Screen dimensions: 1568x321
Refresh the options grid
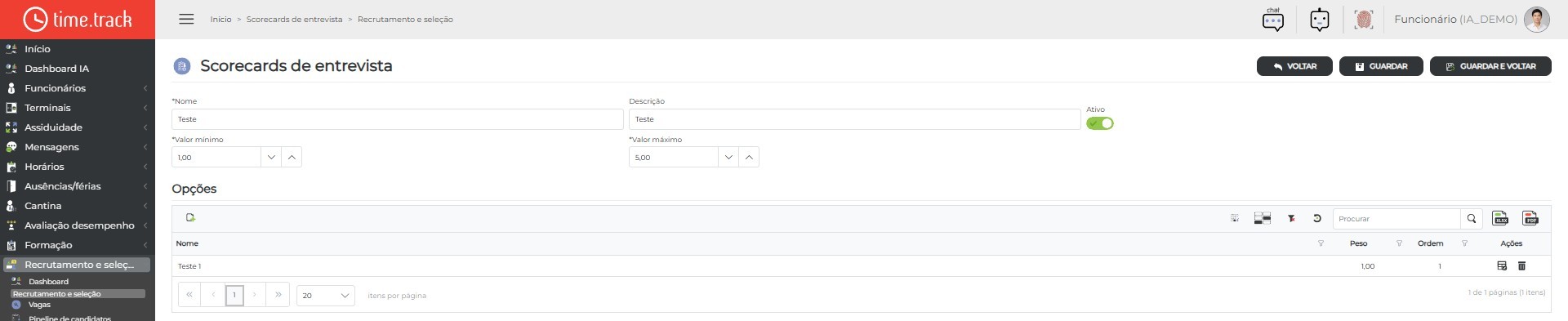pyautogui.click(x=1316, y=218)
